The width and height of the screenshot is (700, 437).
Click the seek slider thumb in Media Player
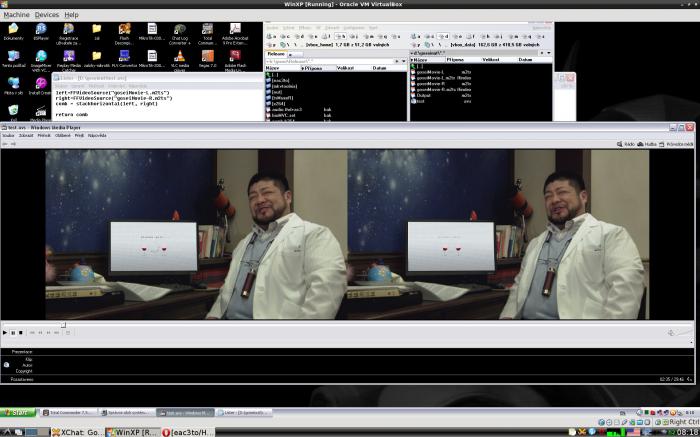tap(63, 325)
